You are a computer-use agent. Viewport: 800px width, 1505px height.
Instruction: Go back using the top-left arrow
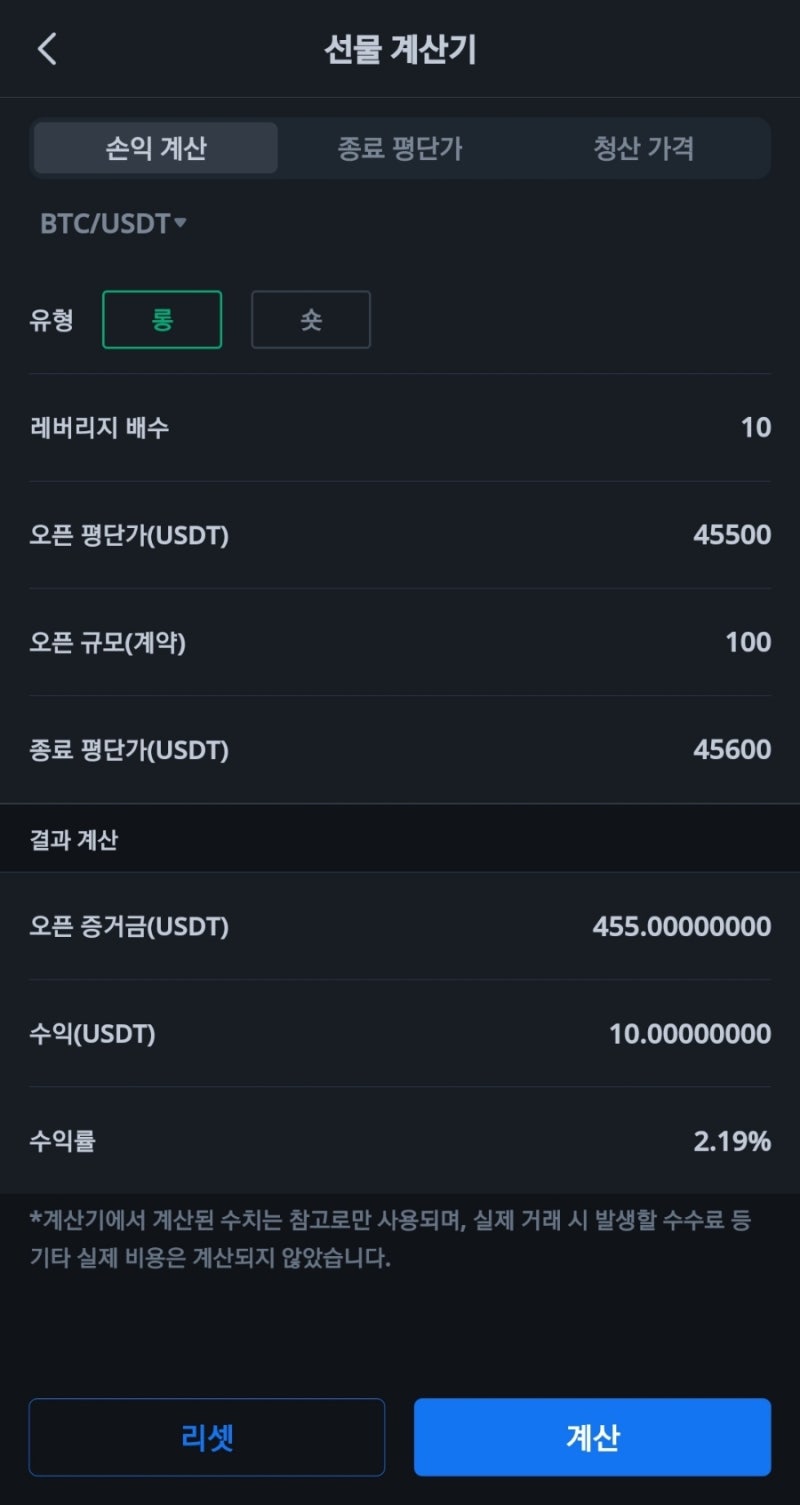pyautogui.click(x=47, y=49)
